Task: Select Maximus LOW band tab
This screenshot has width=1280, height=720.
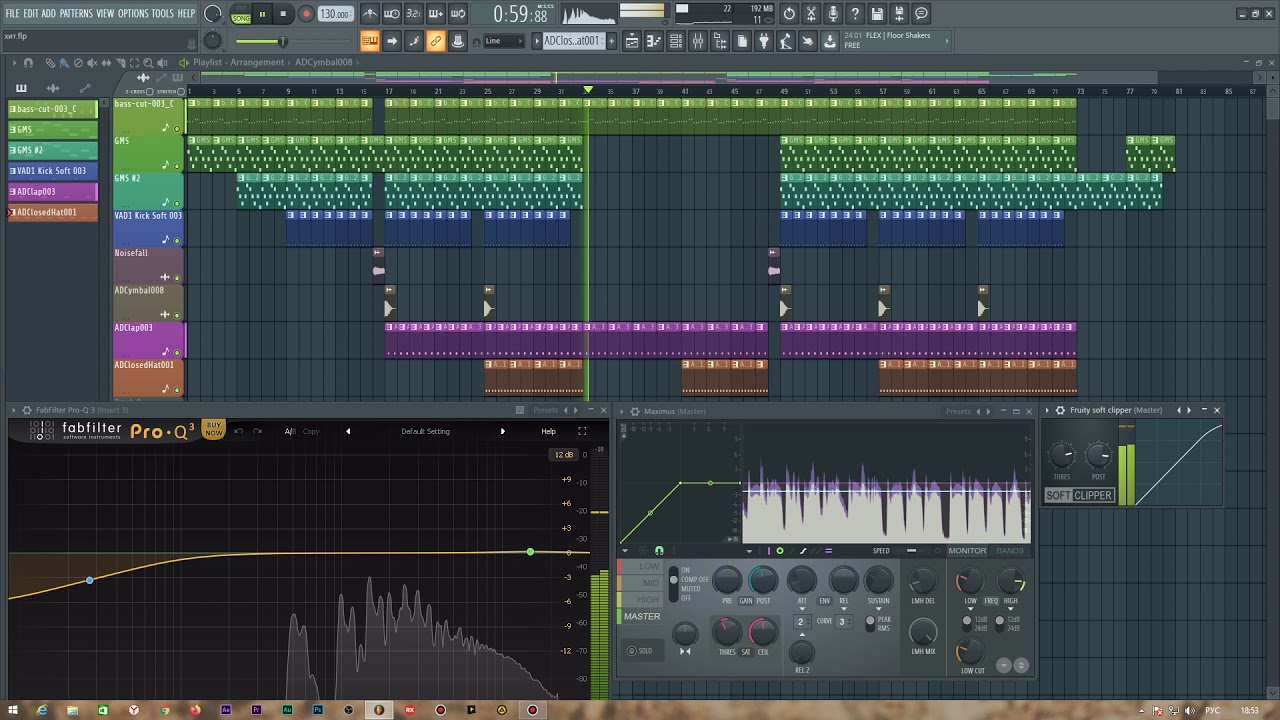Action: click(x=642, y=567)
